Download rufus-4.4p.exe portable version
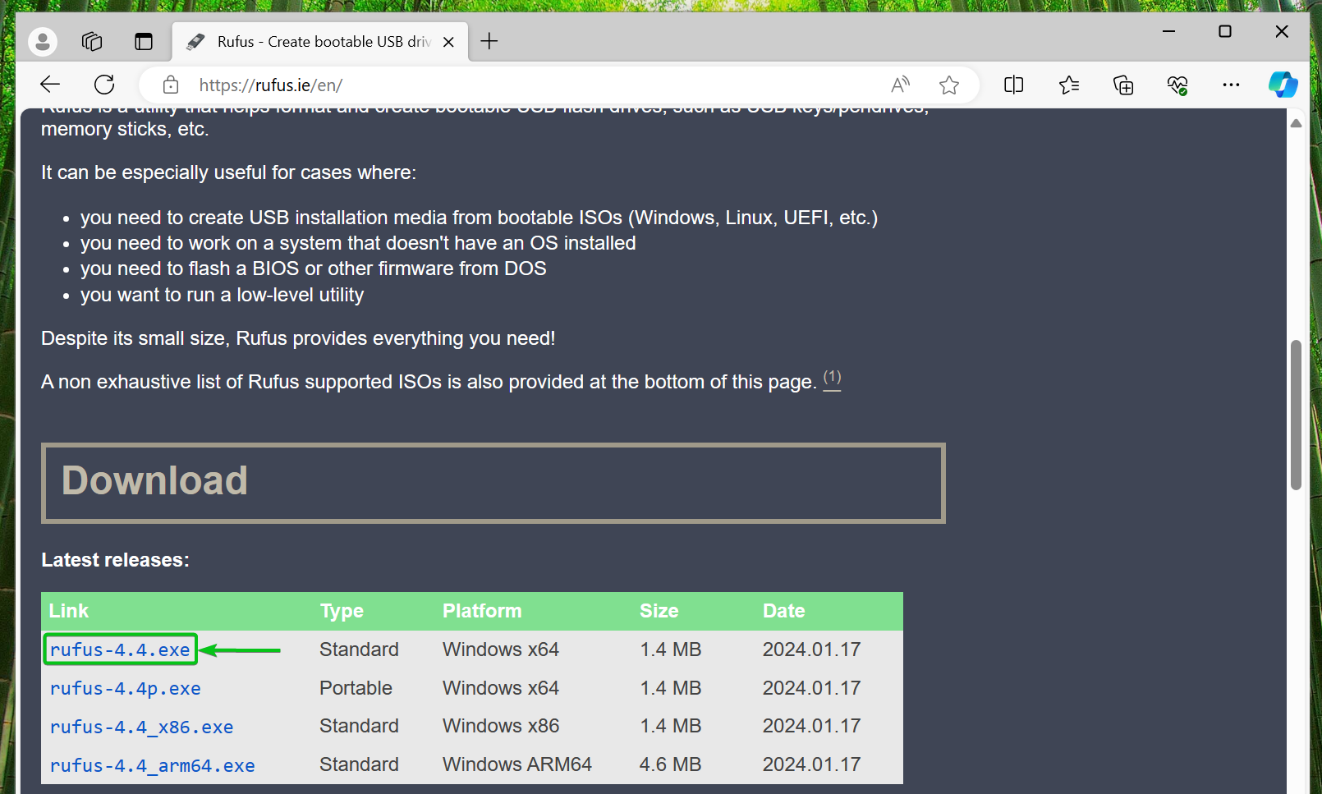Image resolution: width=1322 pixels, height=794 pixels. pyautogui.click(x=125, y=689)
